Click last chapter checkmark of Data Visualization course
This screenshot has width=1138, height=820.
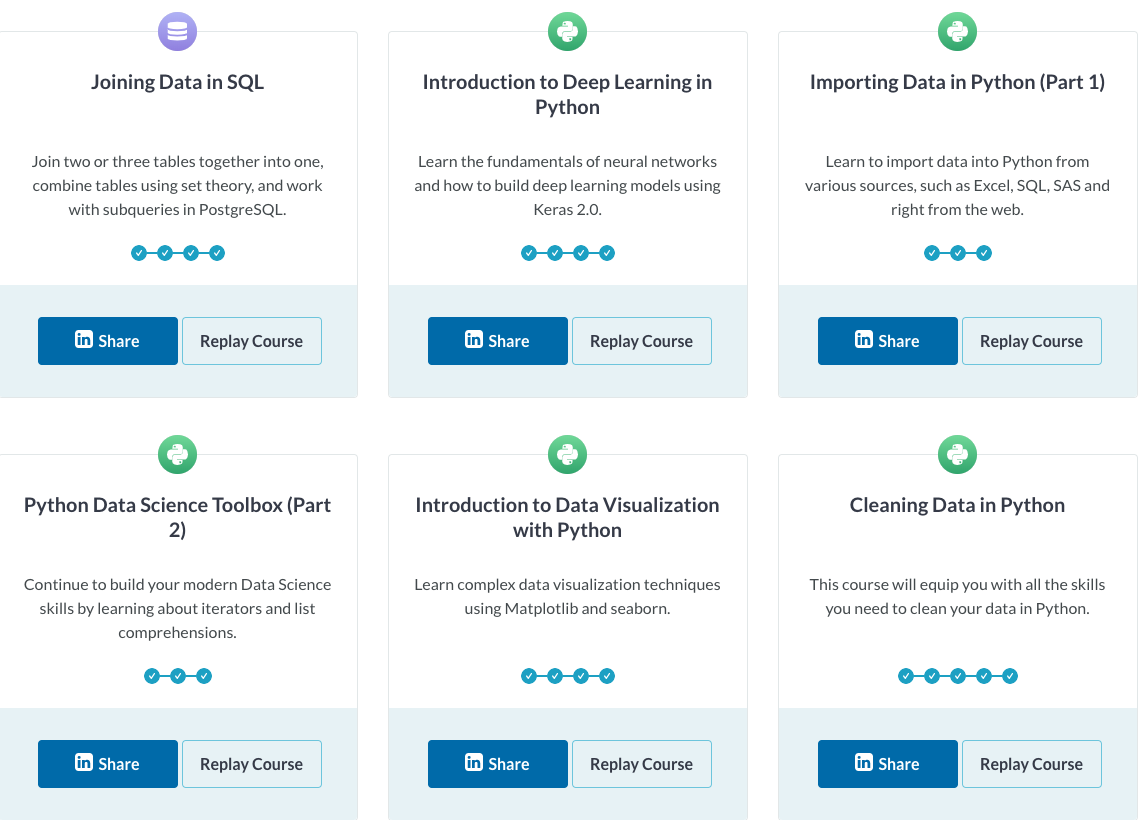click(607, 676)
